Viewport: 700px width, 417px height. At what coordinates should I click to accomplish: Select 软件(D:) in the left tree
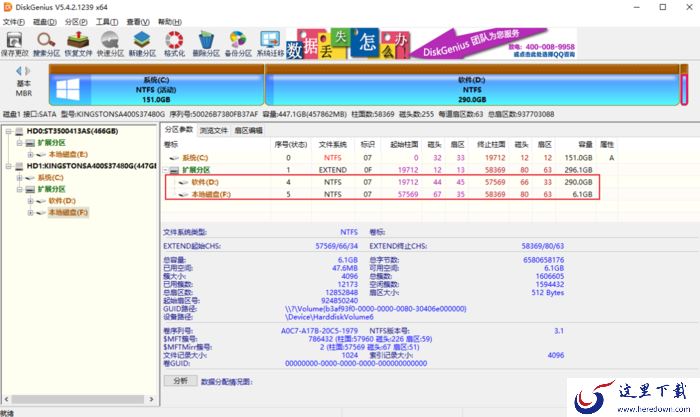(x=62, y=201)
